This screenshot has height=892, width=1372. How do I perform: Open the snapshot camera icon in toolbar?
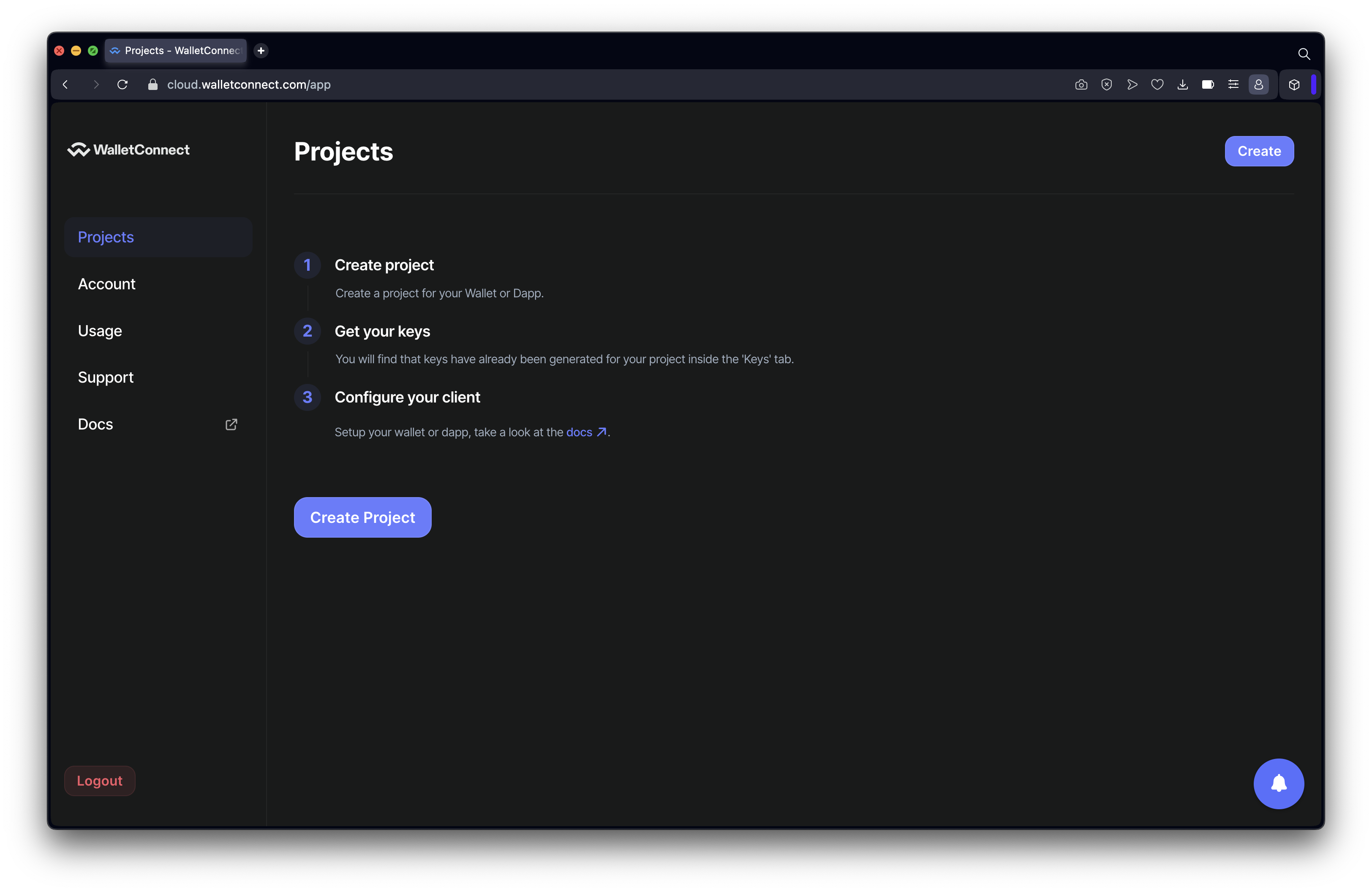point(1081,85)
